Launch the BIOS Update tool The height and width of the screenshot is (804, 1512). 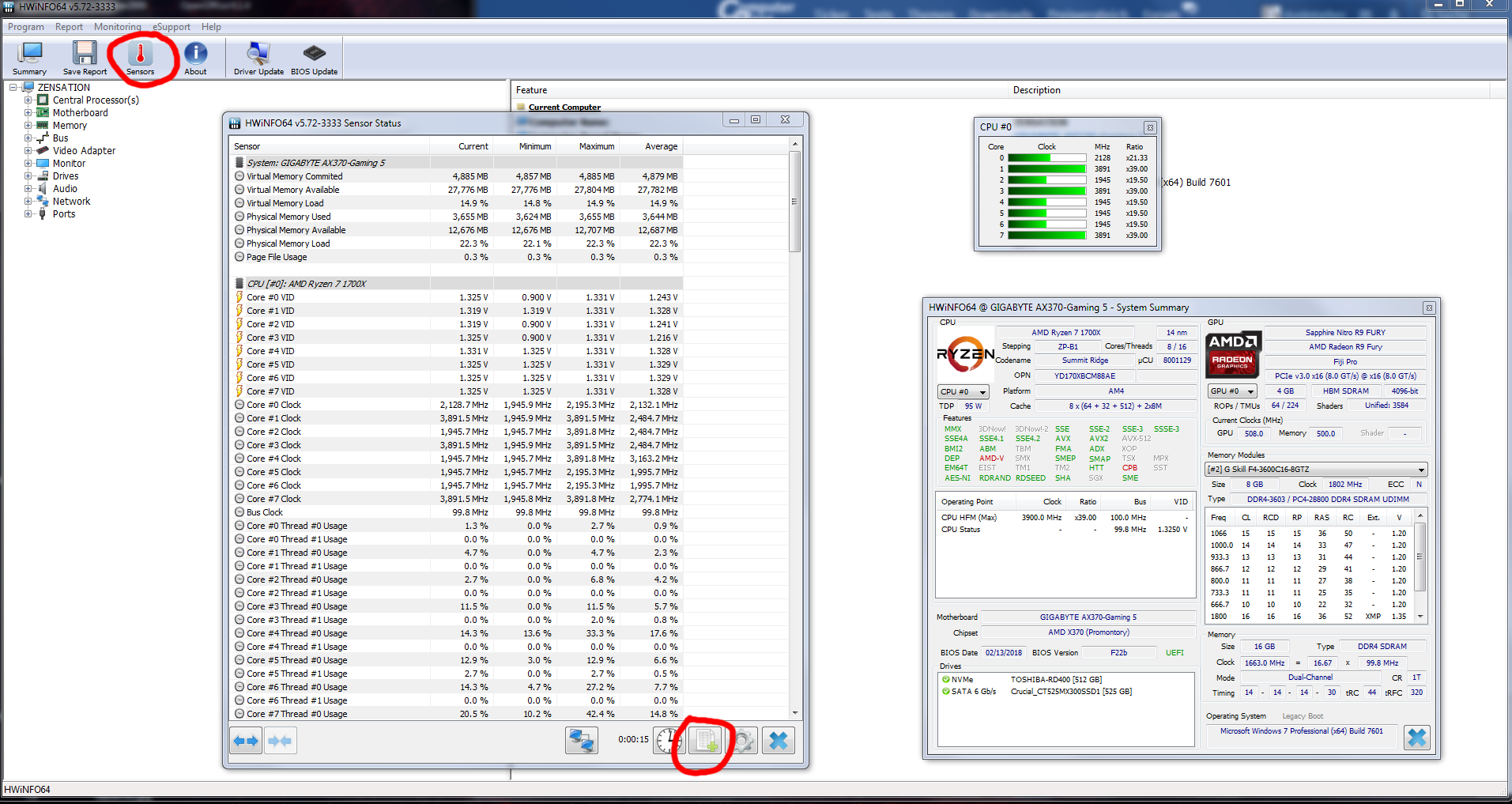314,59
